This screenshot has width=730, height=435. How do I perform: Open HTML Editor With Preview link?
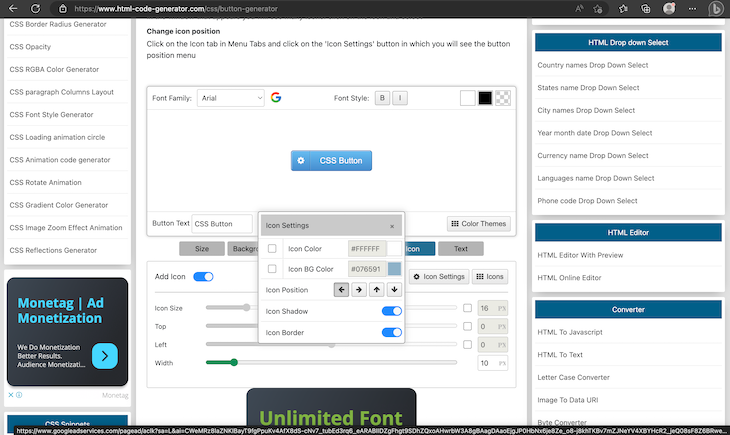(580, 255)
